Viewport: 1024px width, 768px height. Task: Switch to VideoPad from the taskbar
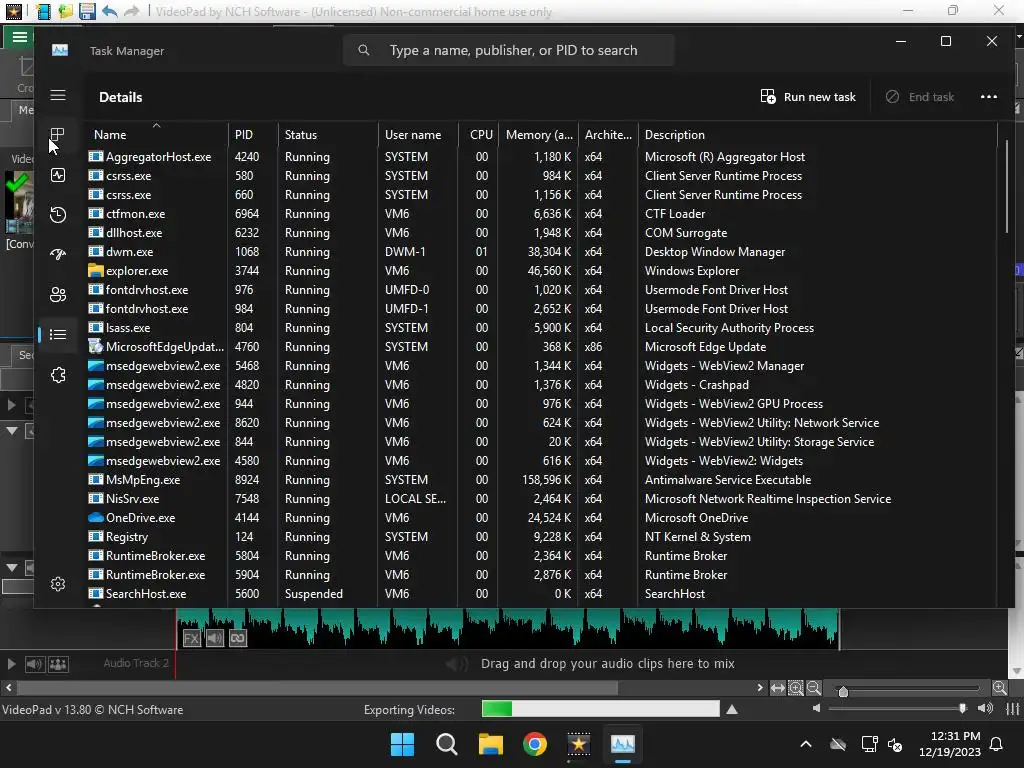[x=579, y=744]
